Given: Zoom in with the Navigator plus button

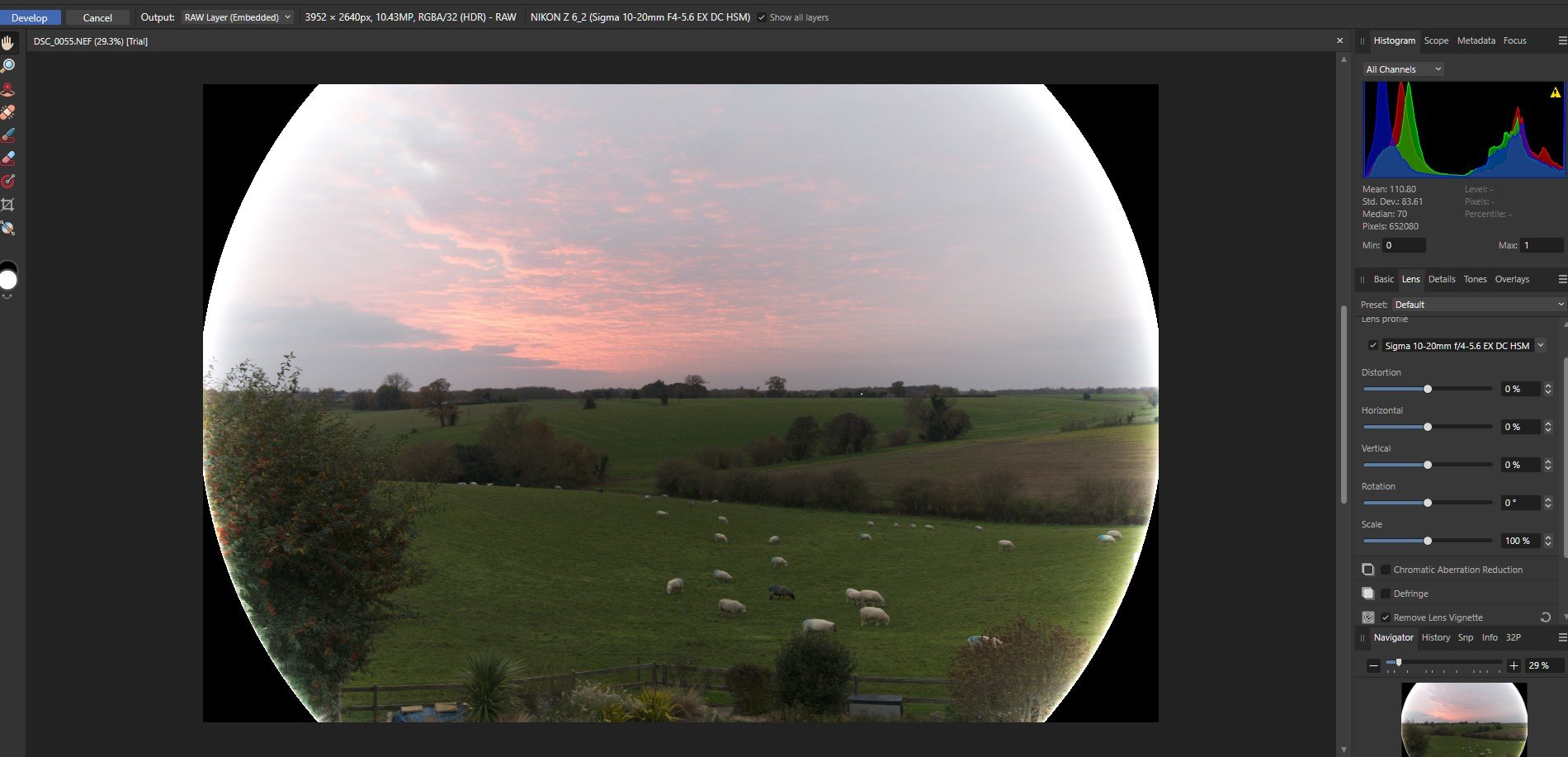Looking at the screenshot, I should (1514, 665).
